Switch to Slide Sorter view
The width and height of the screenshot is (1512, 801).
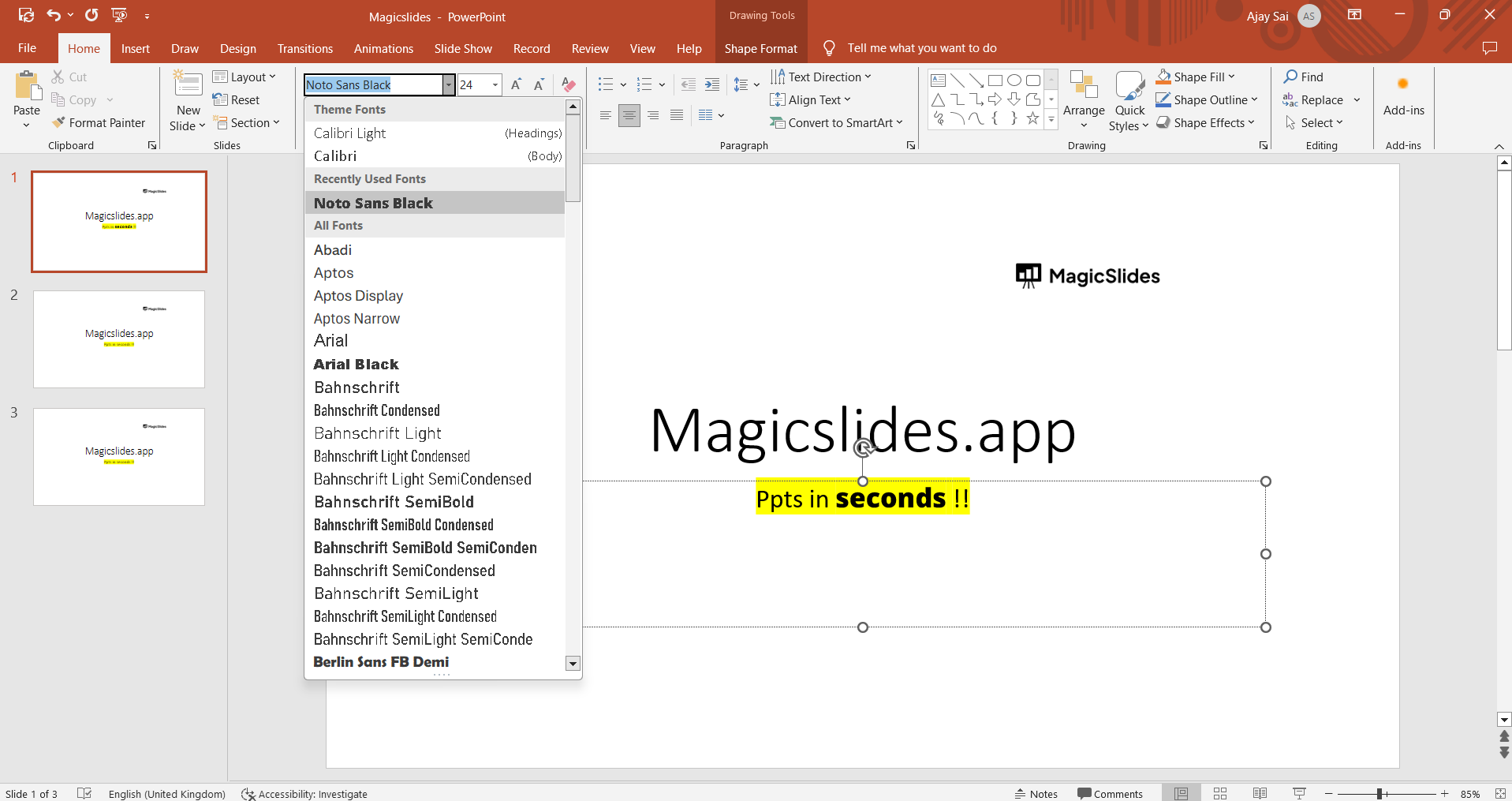pyautogui.click(x=1220, y=794)
